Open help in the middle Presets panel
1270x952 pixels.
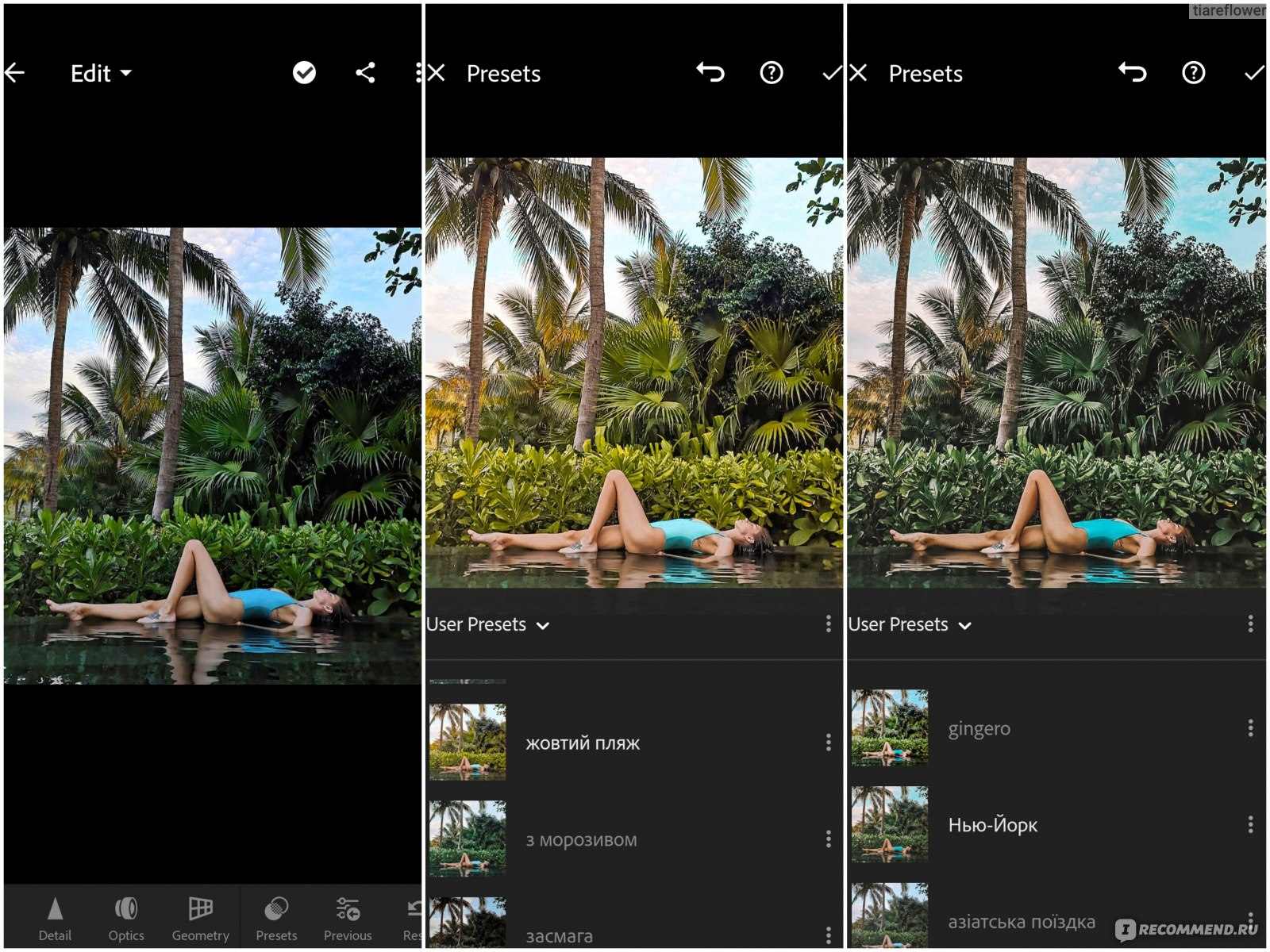pos(772,73)
